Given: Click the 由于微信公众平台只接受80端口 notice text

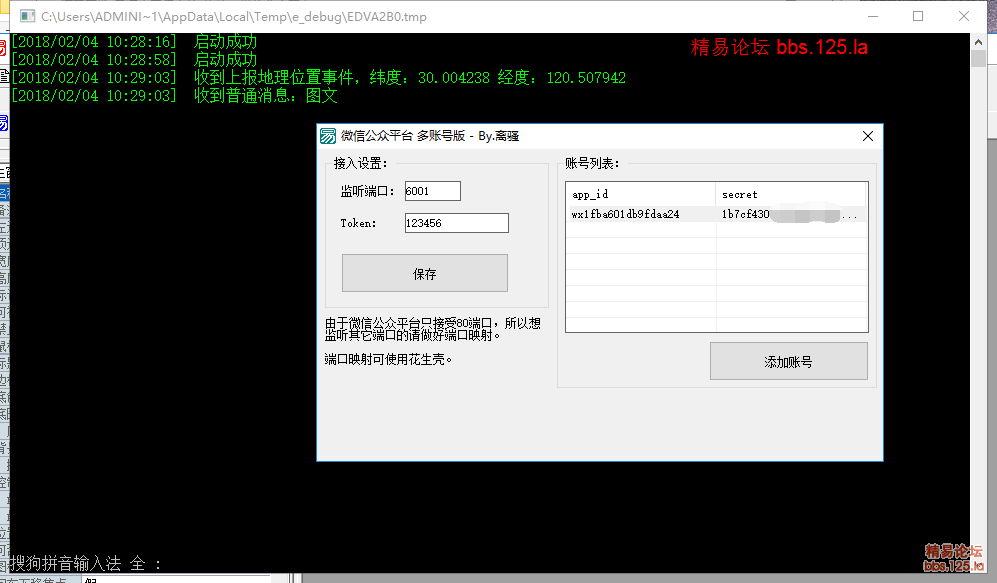Looking at the screenshot, I should point(433,329).
